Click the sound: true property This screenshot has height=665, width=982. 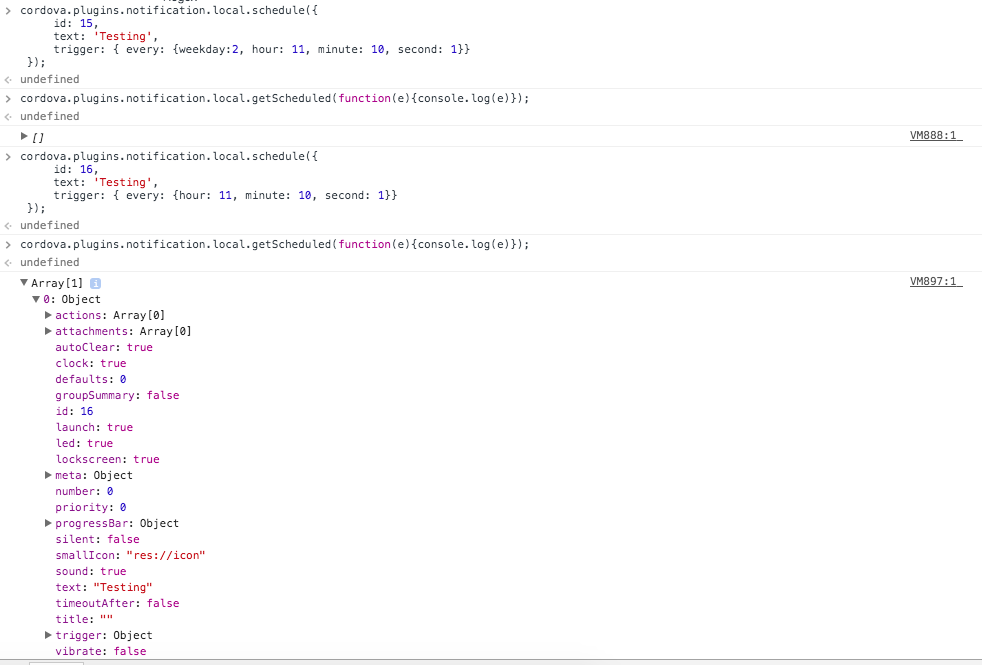91,571
